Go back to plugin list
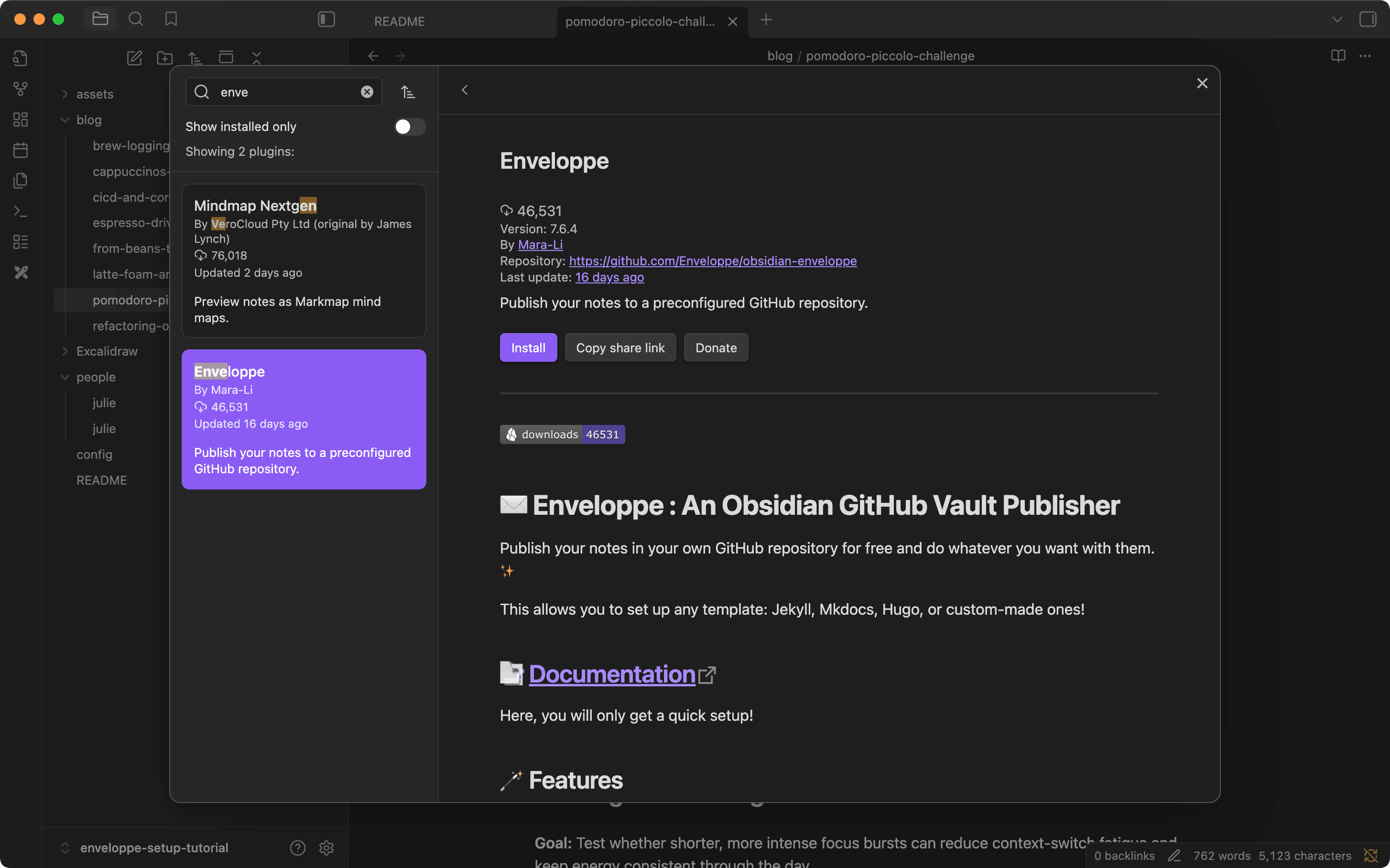The width and height of the screenshot is (1390, 868). tap(465, 90)
